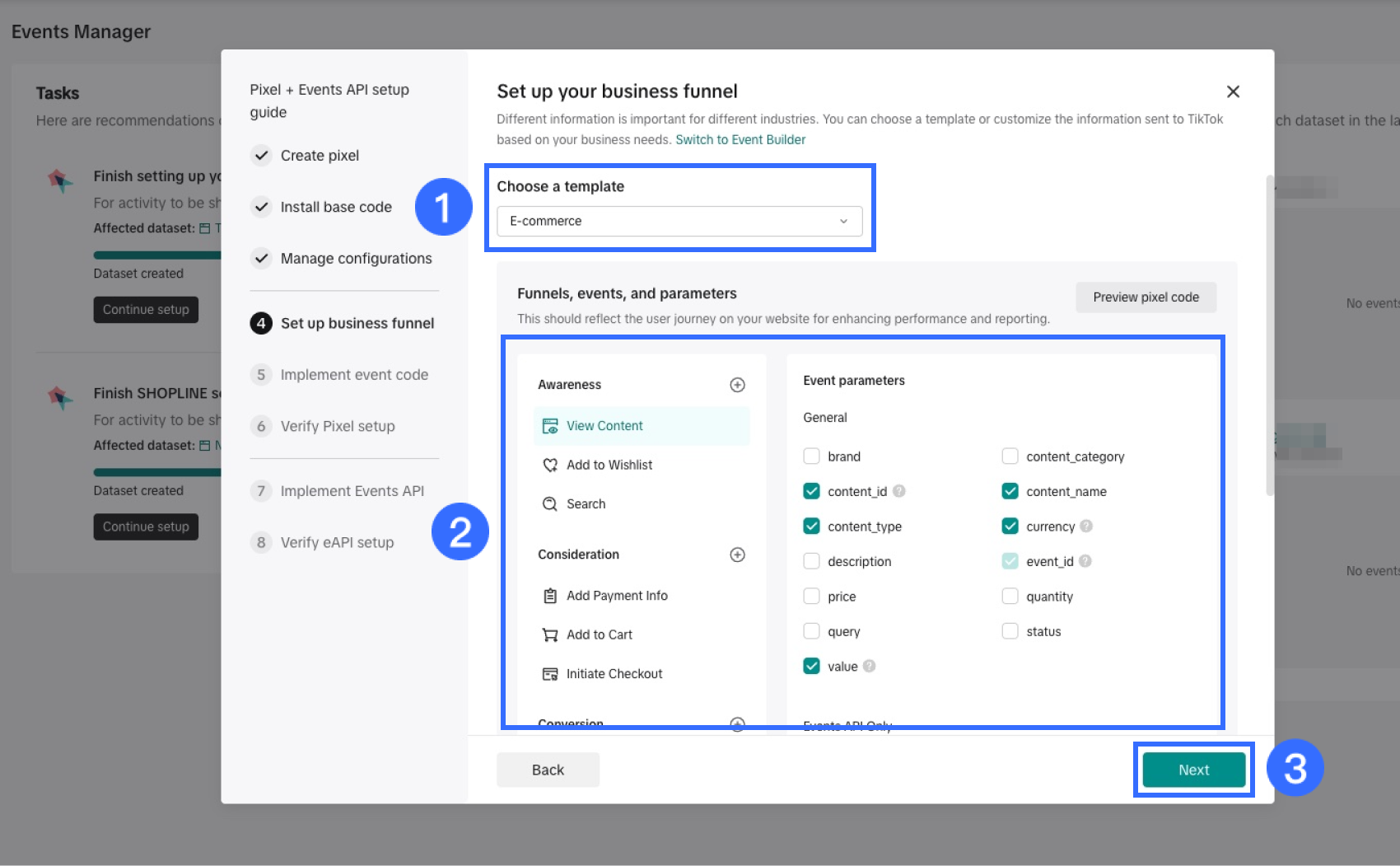The width and height of the screenshot is (1400, 866).
Task: Click the info icon next to currency
Action: tap(1086, 527)
